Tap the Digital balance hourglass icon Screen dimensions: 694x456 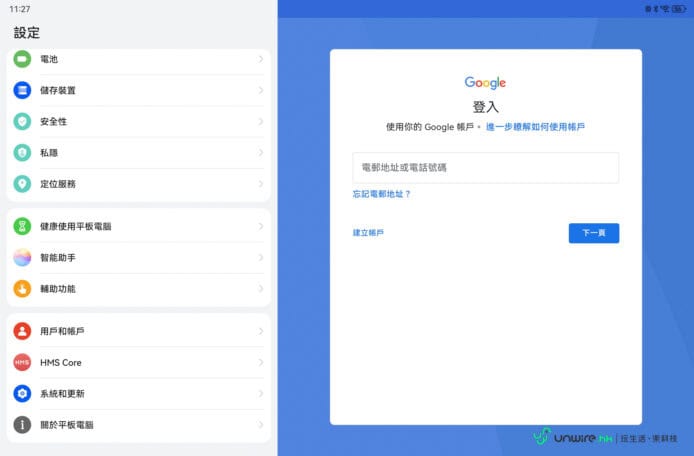22,226
